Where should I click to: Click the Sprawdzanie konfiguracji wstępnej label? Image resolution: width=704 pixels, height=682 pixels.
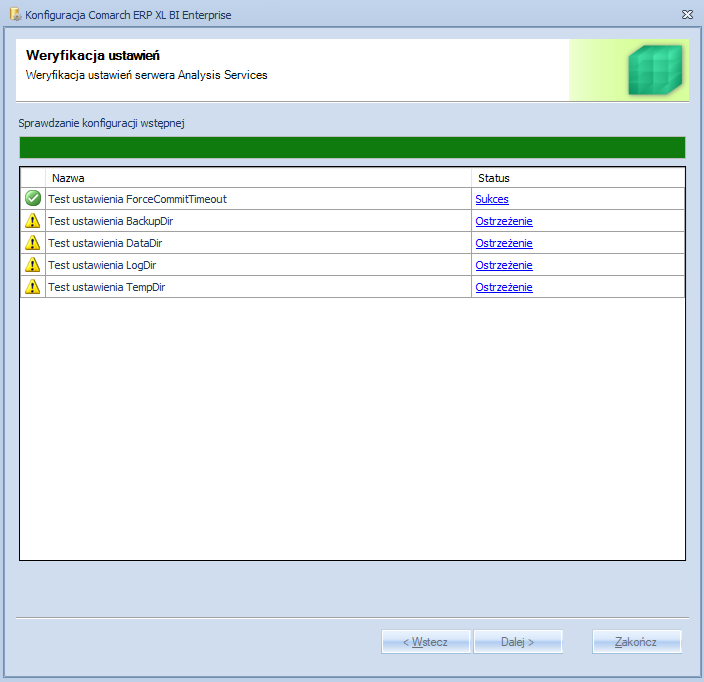[101, 123]
